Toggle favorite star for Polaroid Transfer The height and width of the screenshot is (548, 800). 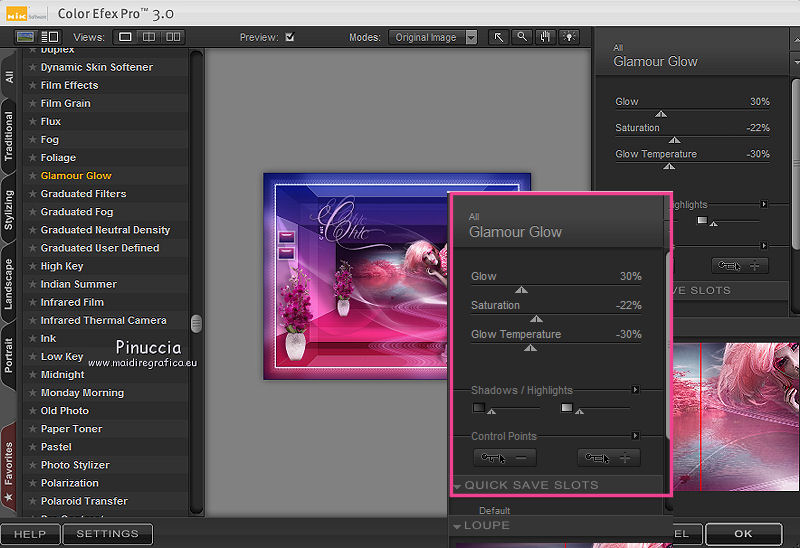tap(33, 501)
